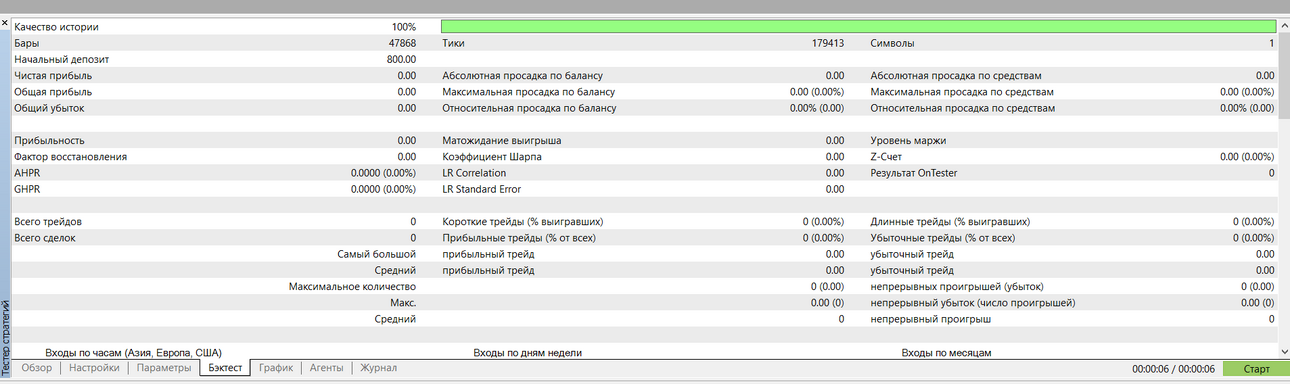Viewport: 1290px width, 384px height.
Task: Click the Прибыльность label
Action: click(x=49, y=140)
